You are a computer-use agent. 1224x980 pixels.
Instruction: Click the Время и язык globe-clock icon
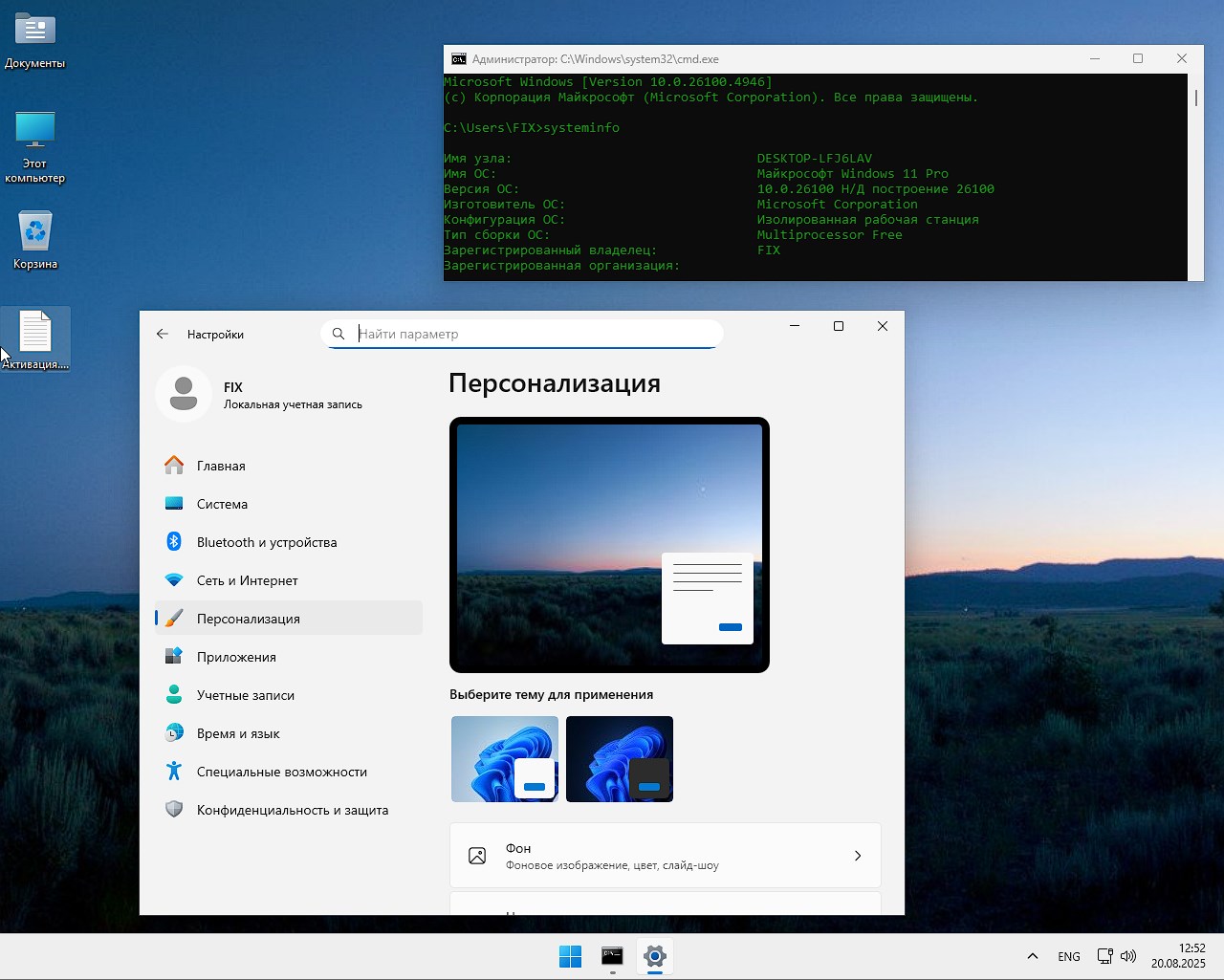click(174, 733)
